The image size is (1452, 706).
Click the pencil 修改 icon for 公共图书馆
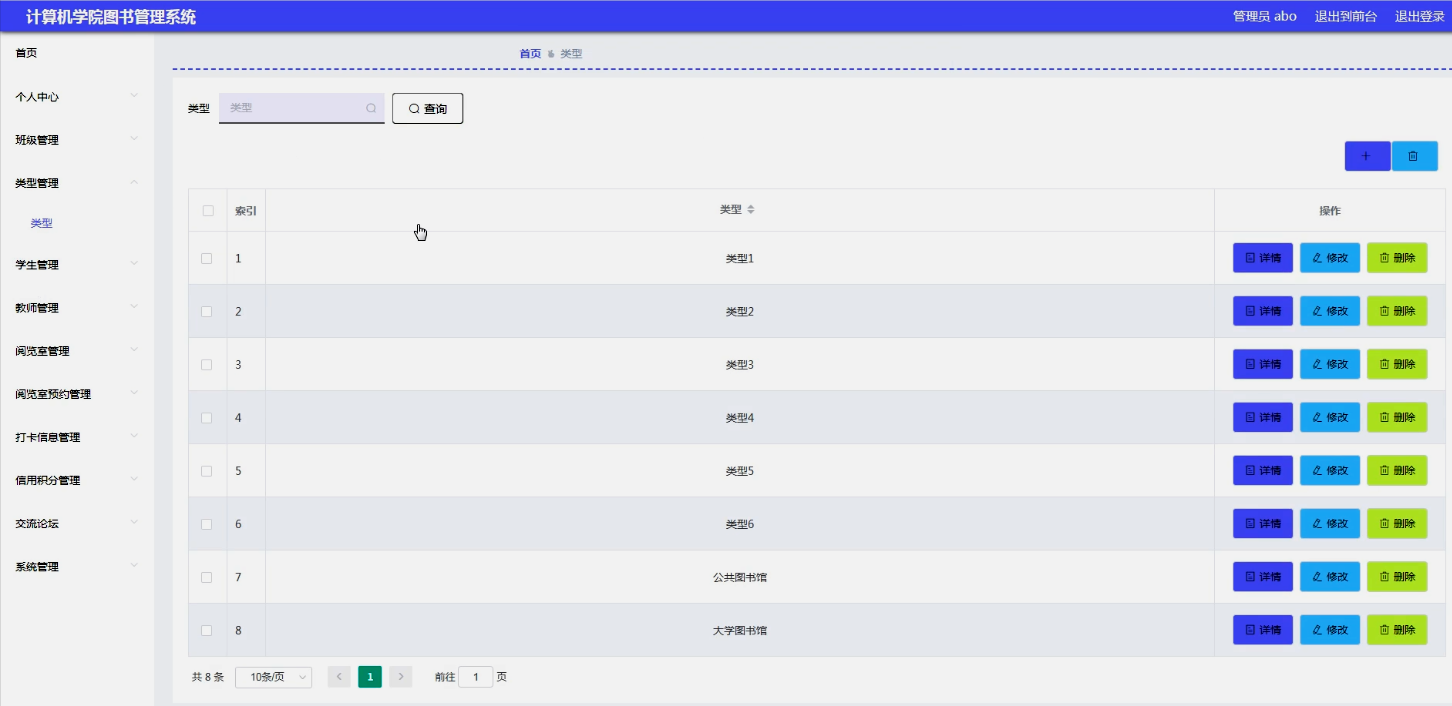[x=1319, y=576]
